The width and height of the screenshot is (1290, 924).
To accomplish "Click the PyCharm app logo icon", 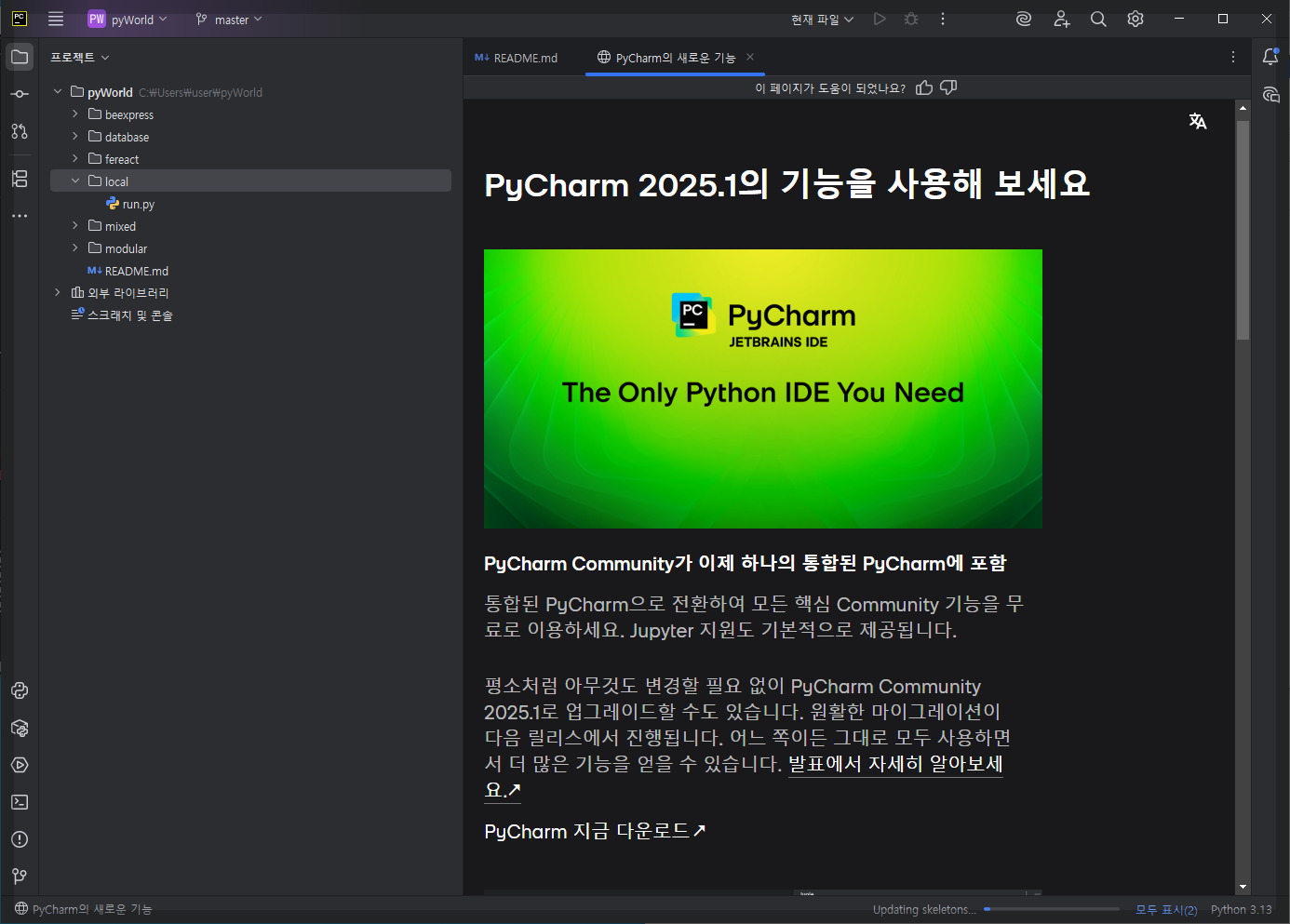I will [19, 19].
